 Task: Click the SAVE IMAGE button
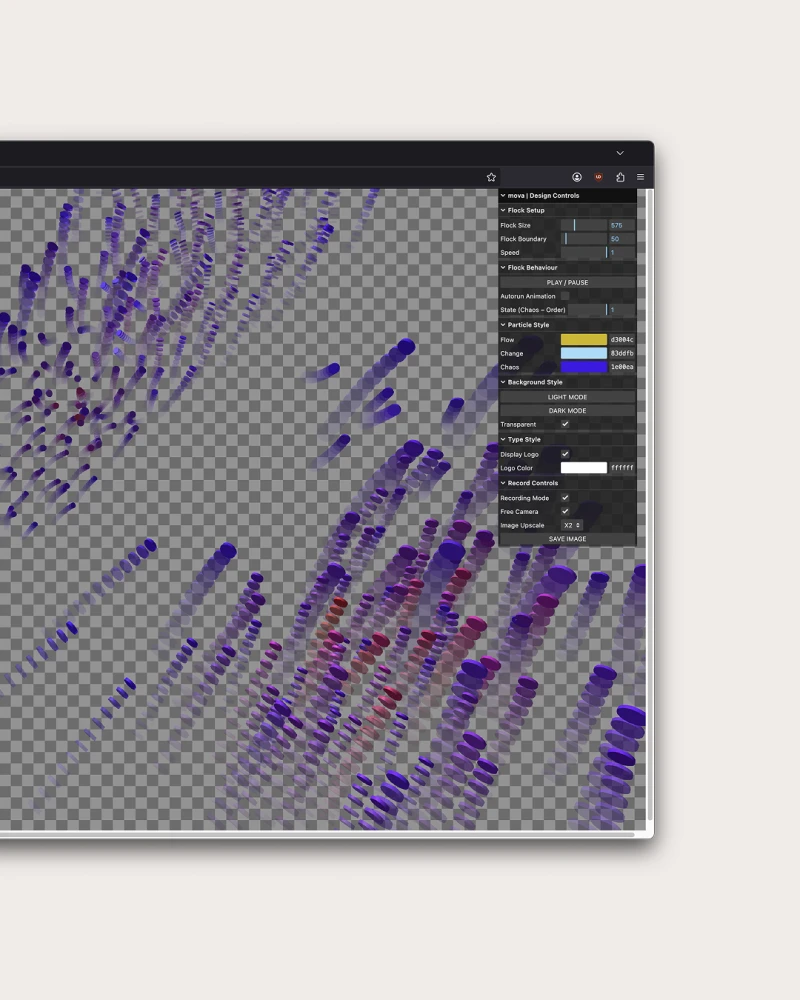[567, 539]
